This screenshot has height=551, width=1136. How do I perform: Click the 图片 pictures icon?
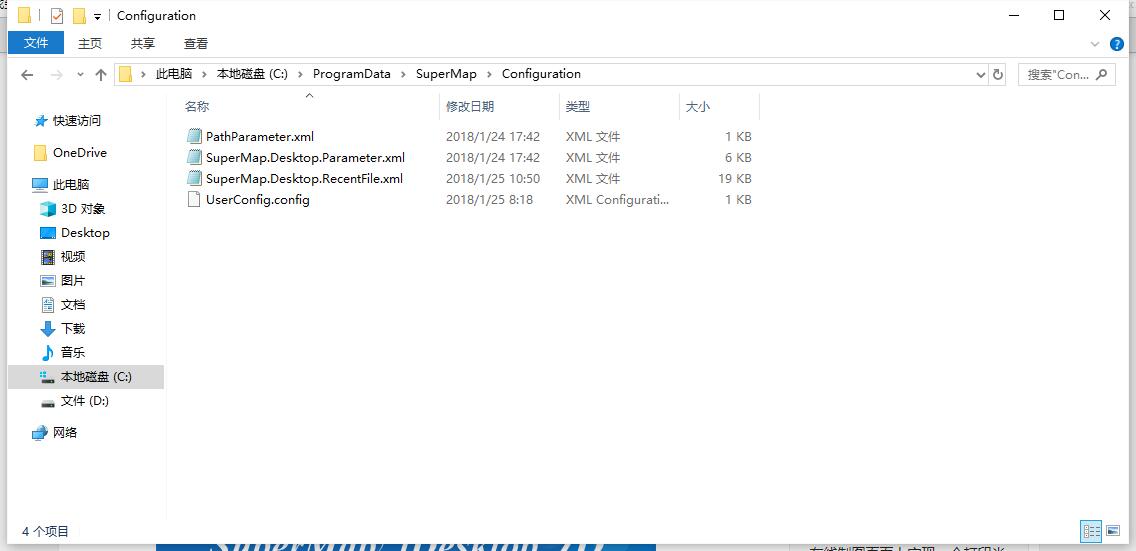tap(48, 280)
